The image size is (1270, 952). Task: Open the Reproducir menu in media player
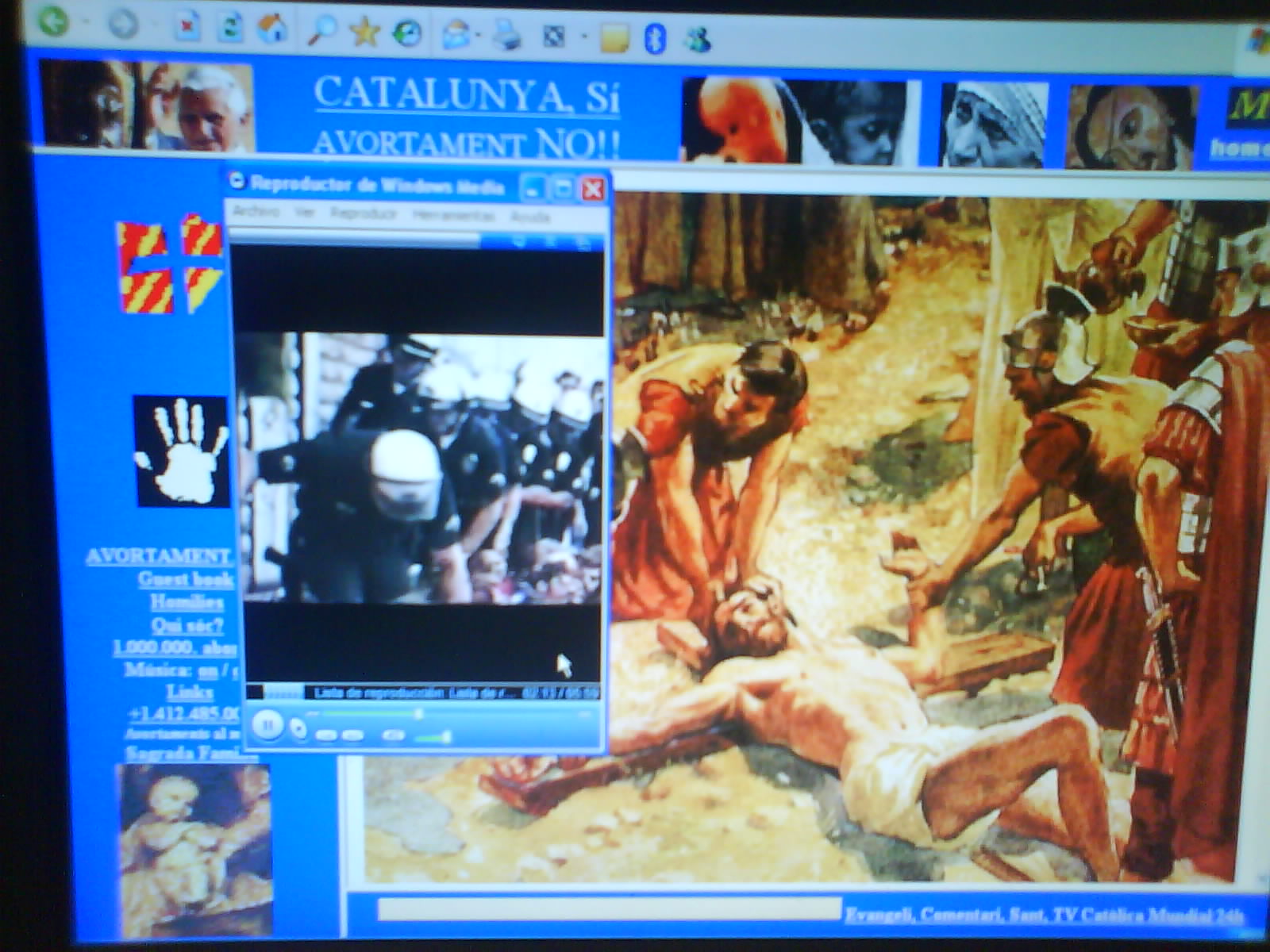pyautogui.click(x=363, y=213)
